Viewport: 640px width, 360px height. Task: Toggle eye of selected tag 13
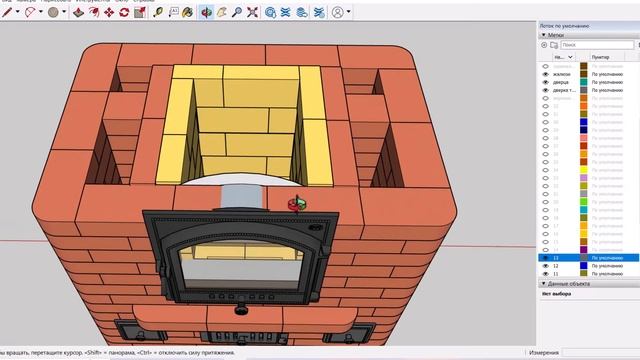point(545,258)
